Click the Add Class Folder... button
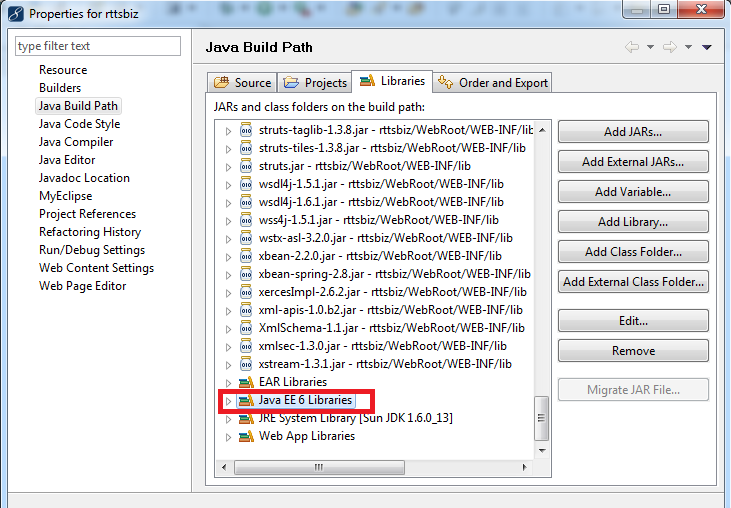Image resolution: width=731 pixels, height=508 pixels. click(633, 252)
